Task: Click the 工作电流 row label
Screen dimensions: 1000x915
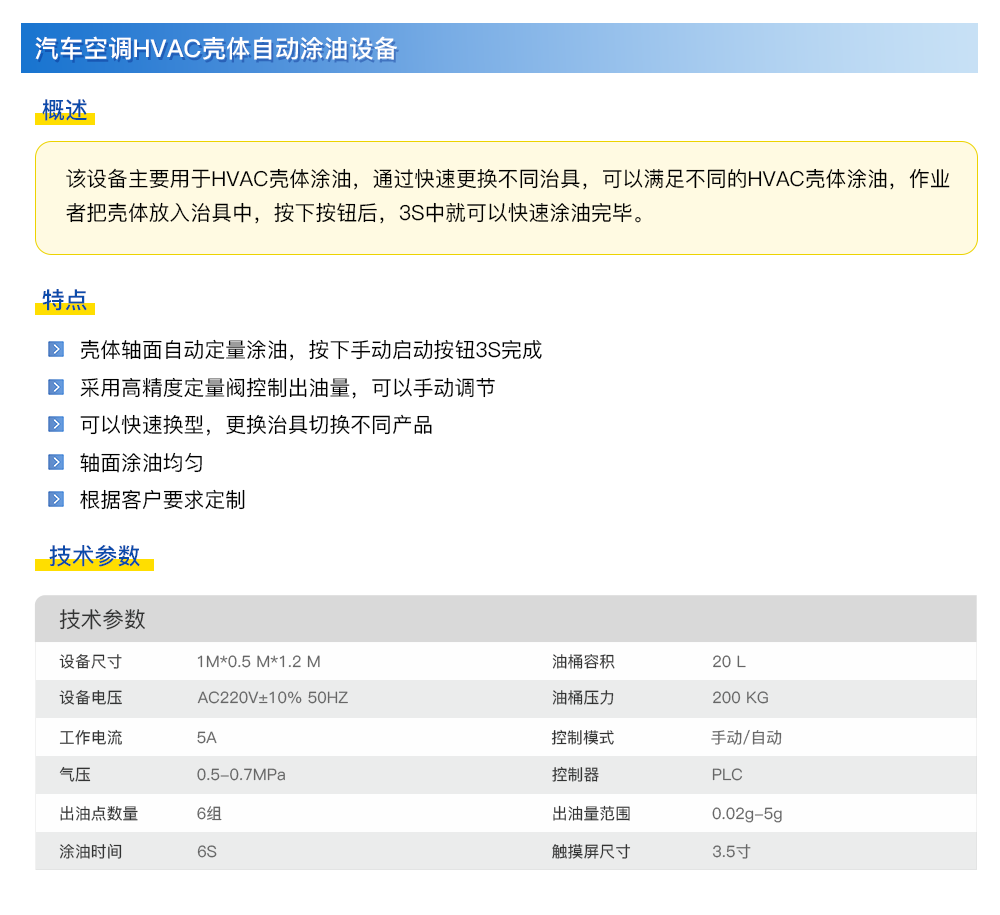Action: tap(90, 737)
